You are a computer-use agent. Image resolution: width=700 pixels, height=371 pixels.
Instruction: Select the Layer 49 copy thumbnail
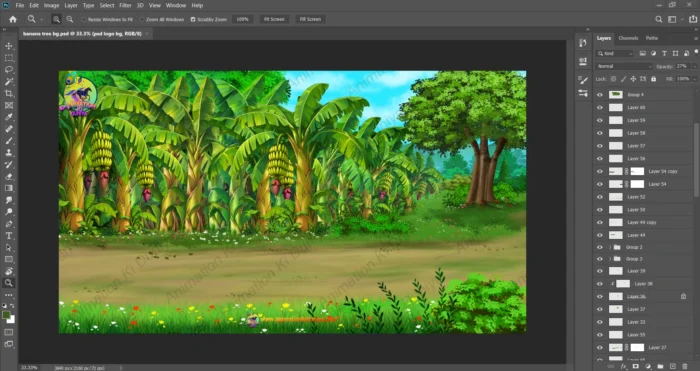pyautogui.click(x=616, y=222)
